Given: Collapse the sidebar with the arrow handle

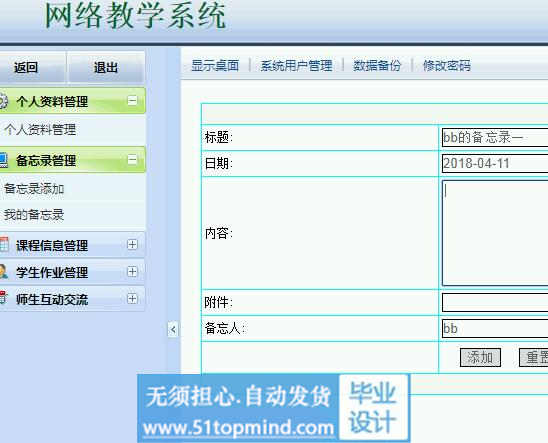Looking at the screenshot, I should click(173, 329).
